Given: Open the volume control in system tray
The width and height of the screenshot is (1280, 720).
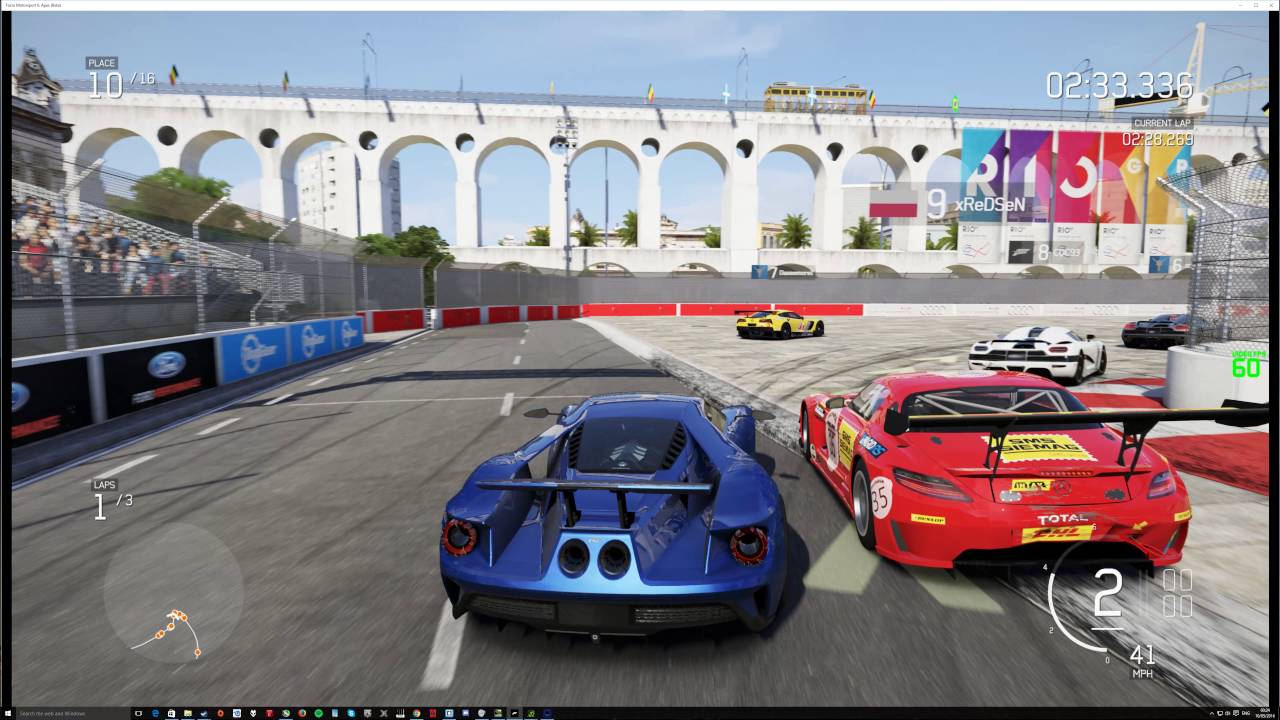Looking at the screenshot, I should pos(1228,713).
